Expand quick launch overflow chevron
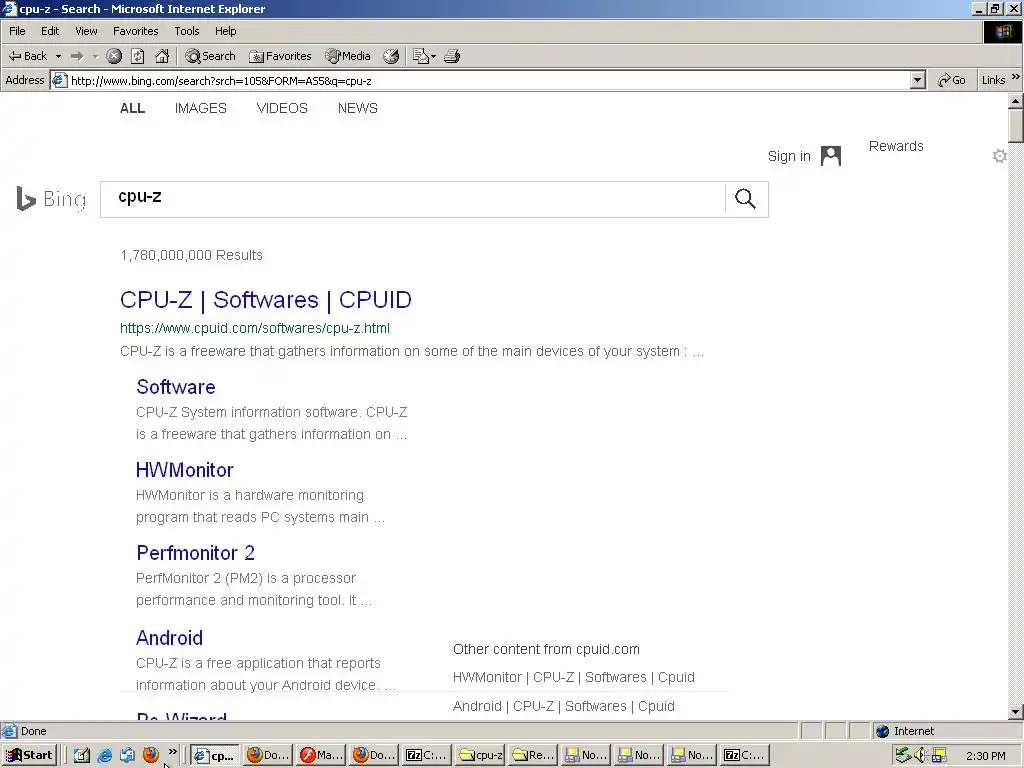 click(172, 752)
